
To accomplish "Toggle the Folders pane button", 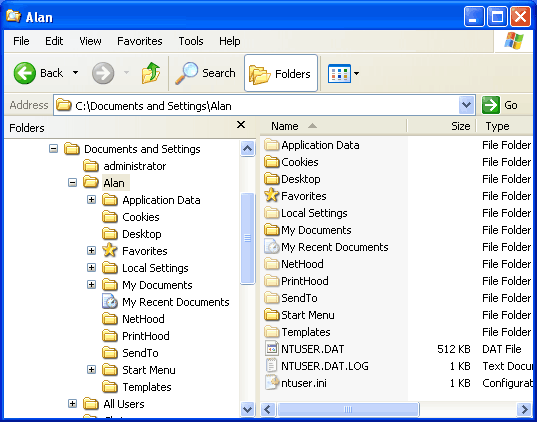I will click(281, 73).
